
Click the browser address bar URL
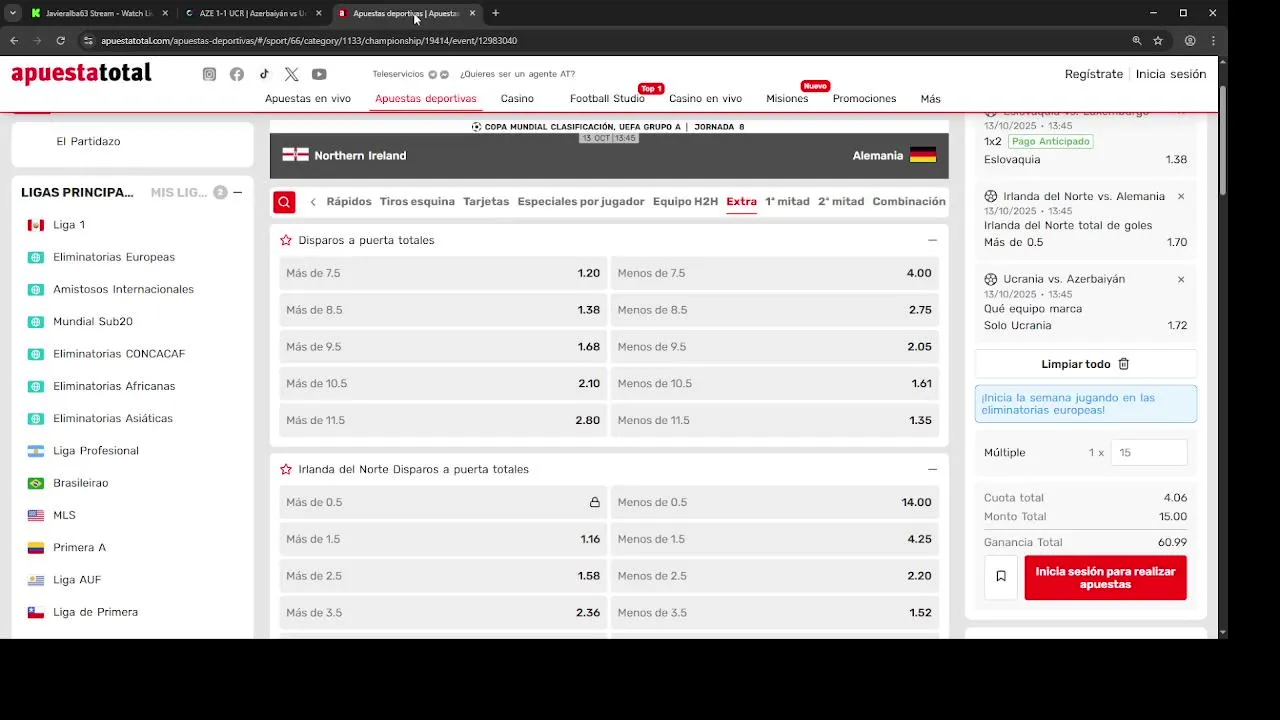pyautogui.click(x=309, y=41)
